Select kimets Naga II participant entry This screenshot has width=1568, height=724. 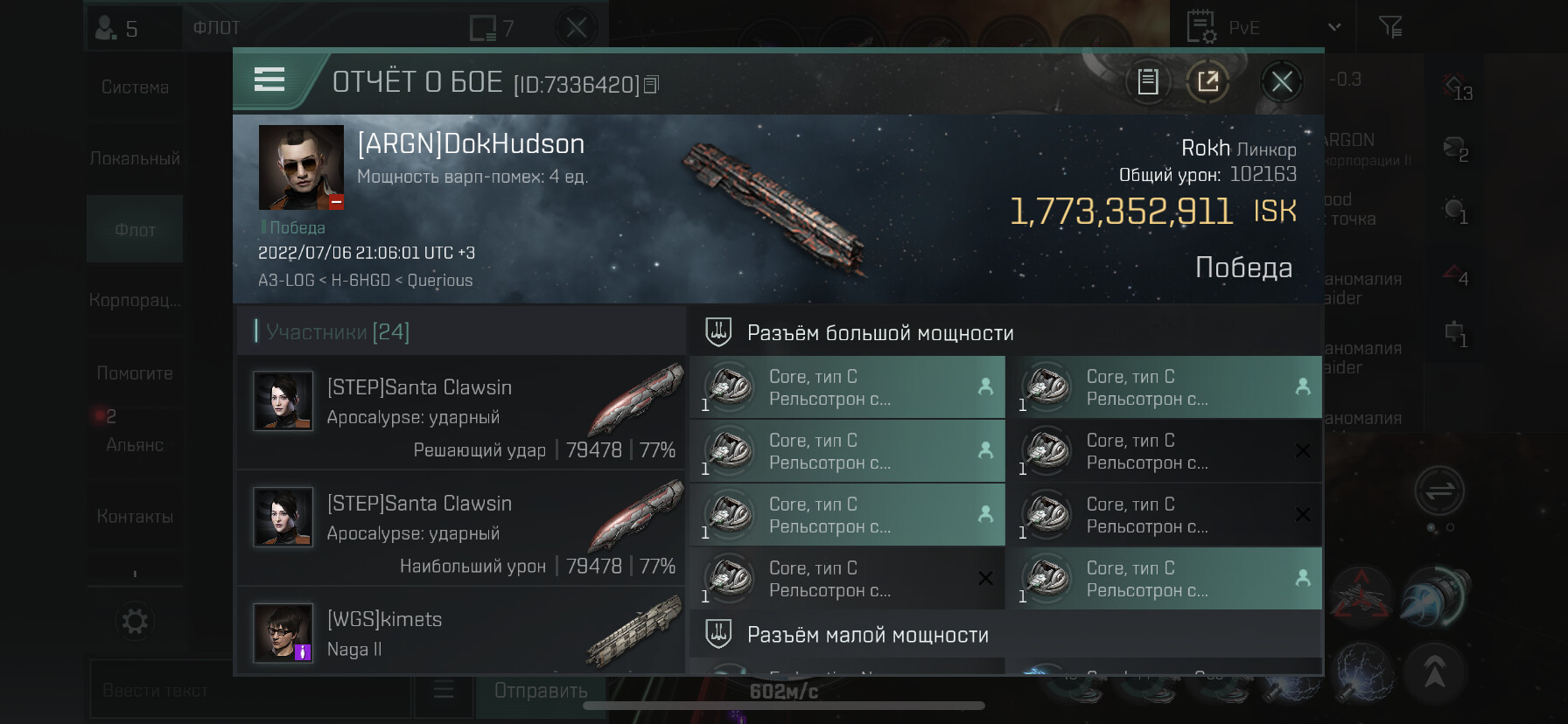click(x=461, y=631)
